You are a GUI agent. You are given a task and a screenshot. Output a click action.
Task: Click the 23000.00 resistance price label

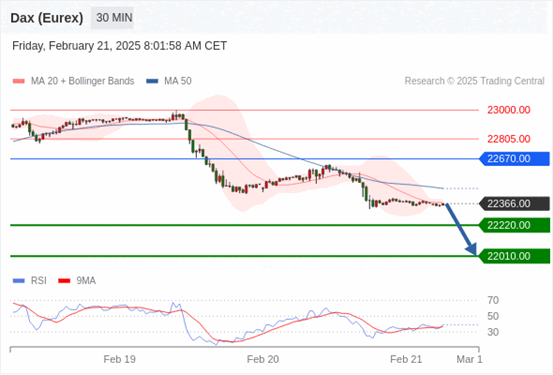coord(509,110)
